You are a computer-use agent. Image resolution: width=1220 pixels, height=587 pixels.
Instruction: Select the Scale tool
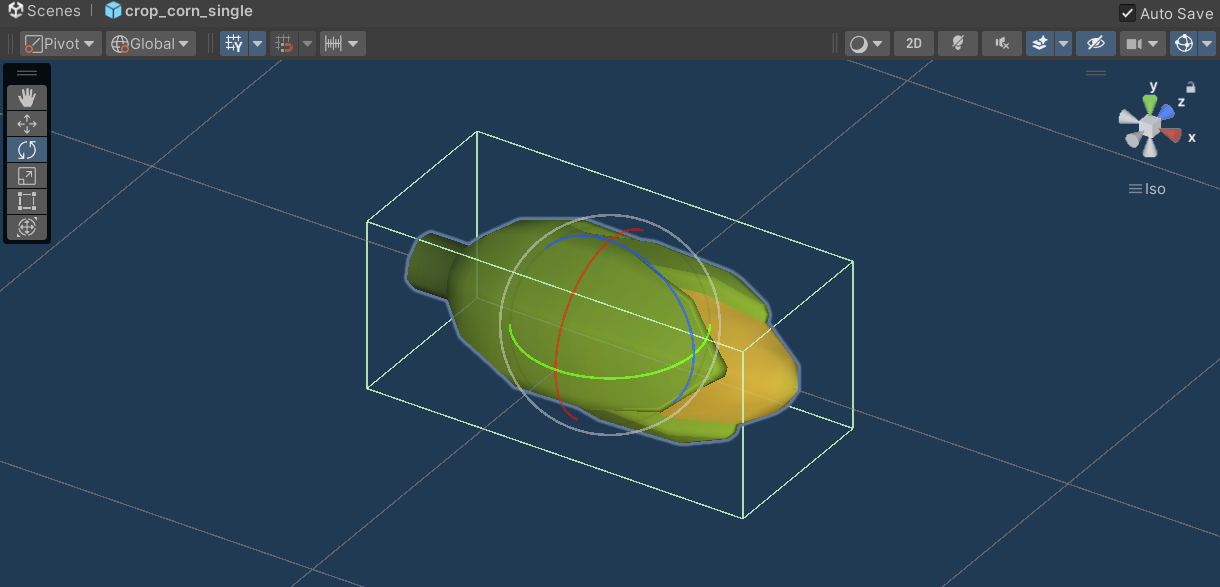tap(27, 176)
